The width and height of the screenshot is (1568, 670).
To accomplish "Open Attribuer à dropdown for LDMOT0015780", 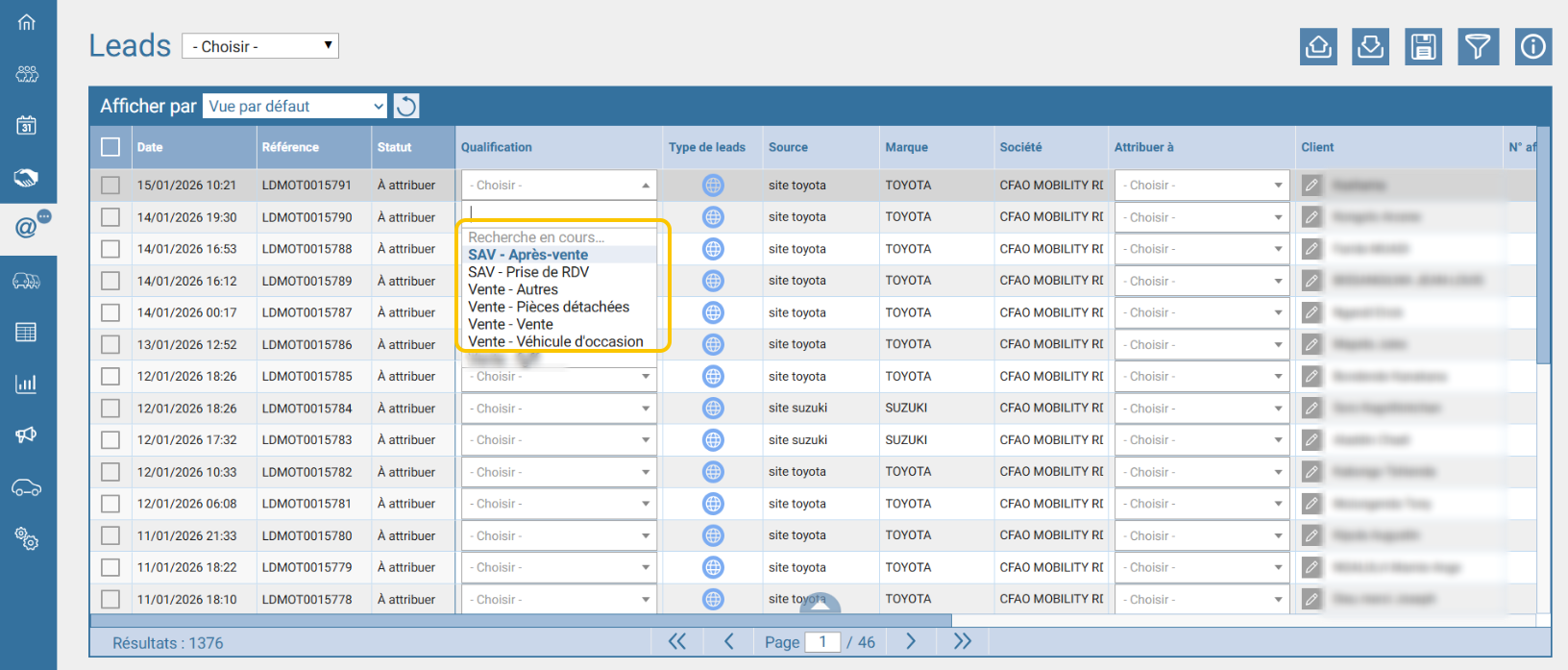I will click(x=1202, y=535).
